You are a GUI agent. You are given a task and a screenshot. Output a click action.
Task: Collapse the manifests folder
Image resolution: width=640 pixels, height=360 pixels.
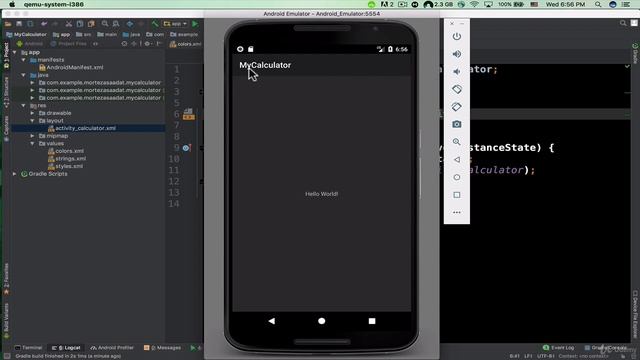[x=24, y=60]
